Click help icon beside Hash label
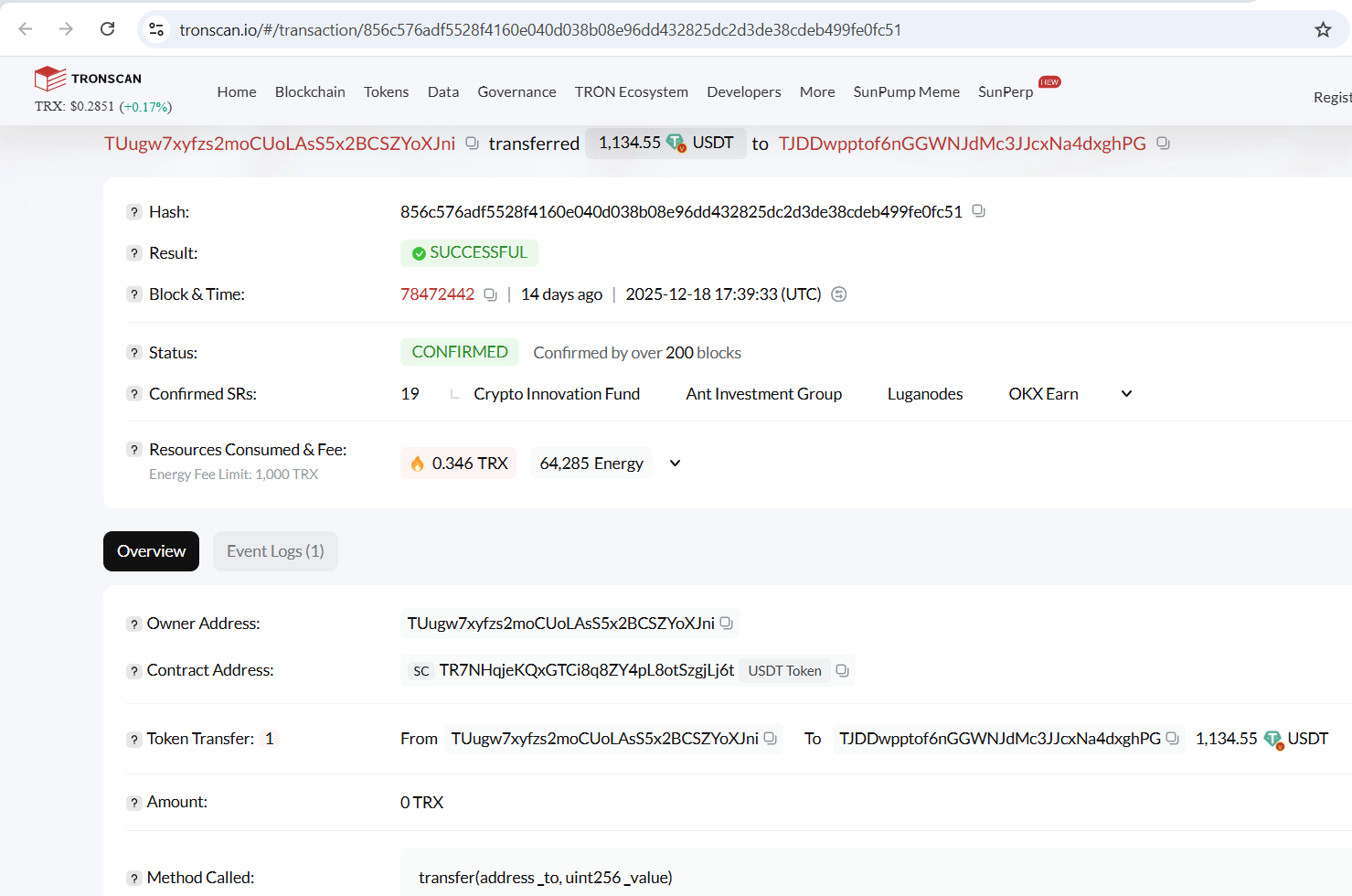 coord(134,212)
